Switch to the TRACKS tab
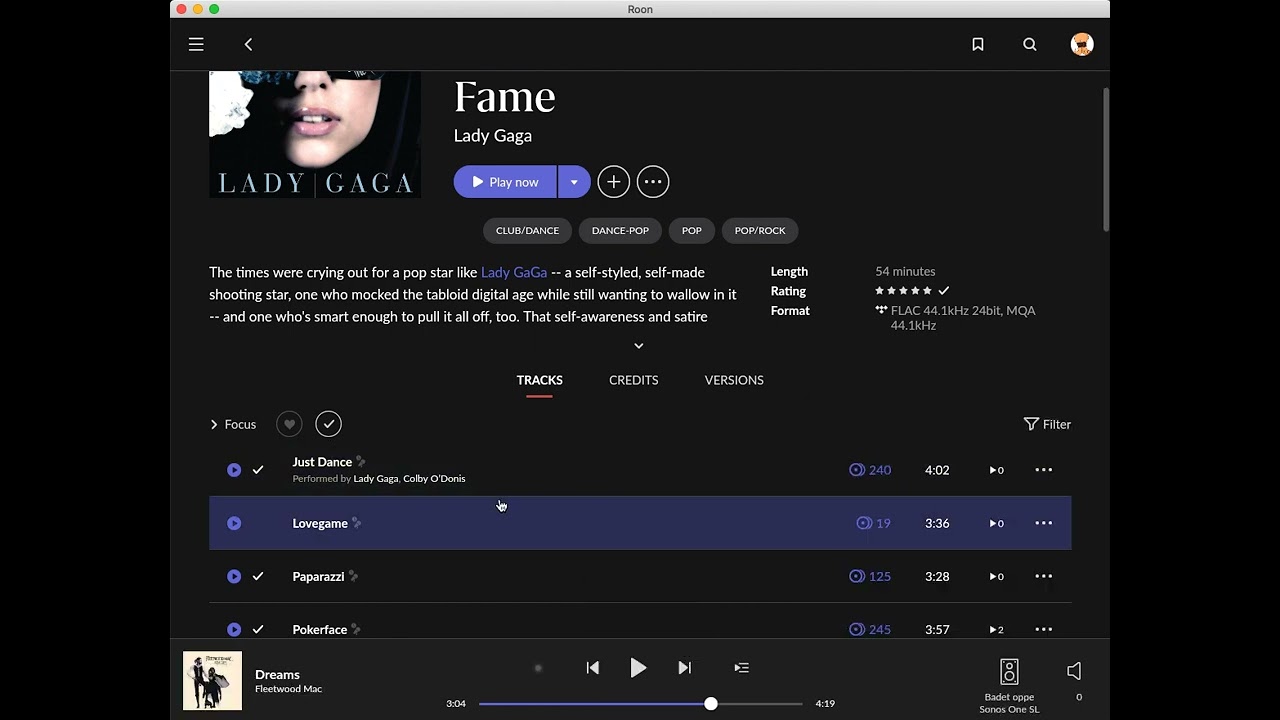Screen dimensions: 1280x720 point(540,380)
